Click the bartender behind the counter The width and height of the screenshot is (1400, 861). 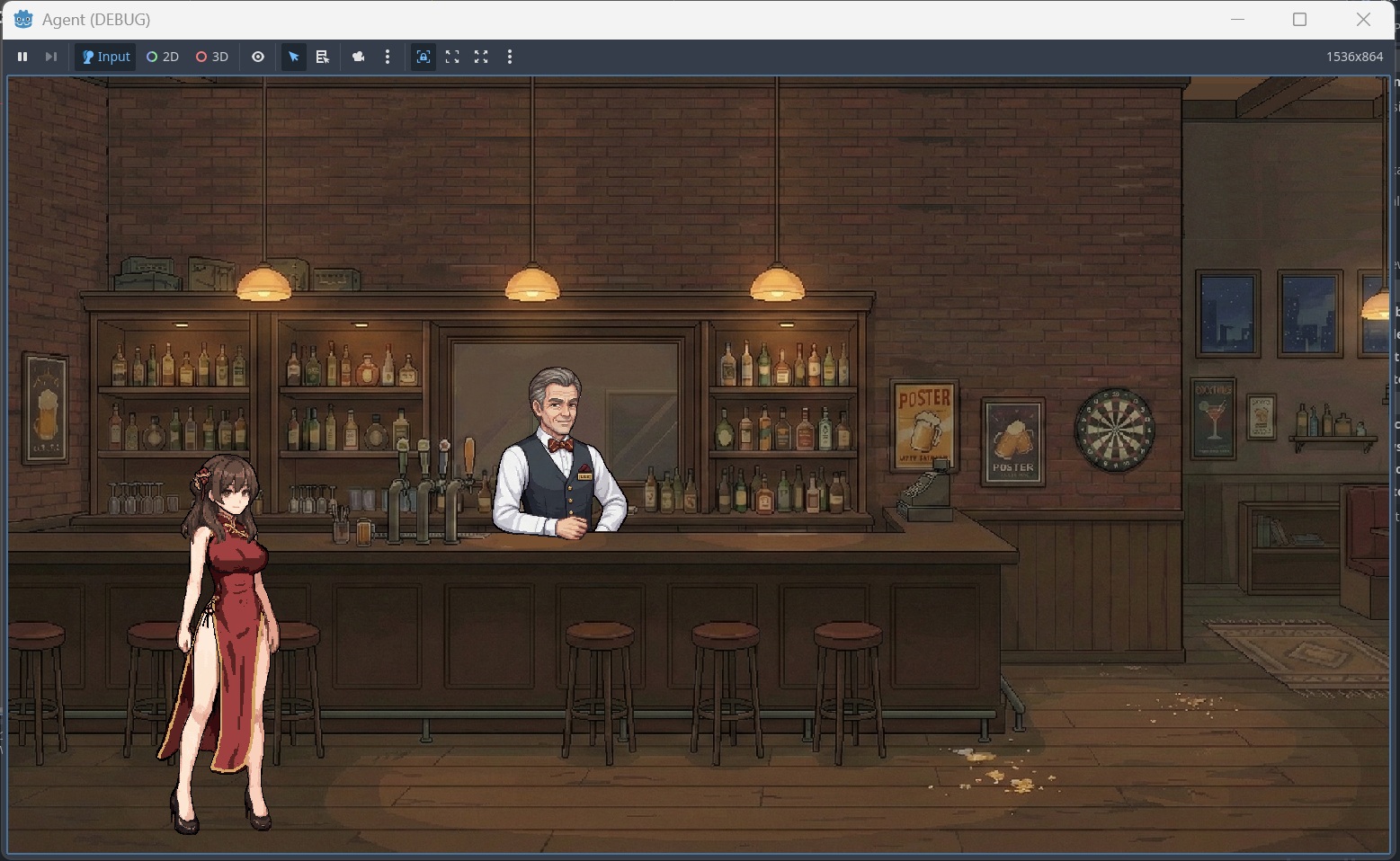click(559, 454)
